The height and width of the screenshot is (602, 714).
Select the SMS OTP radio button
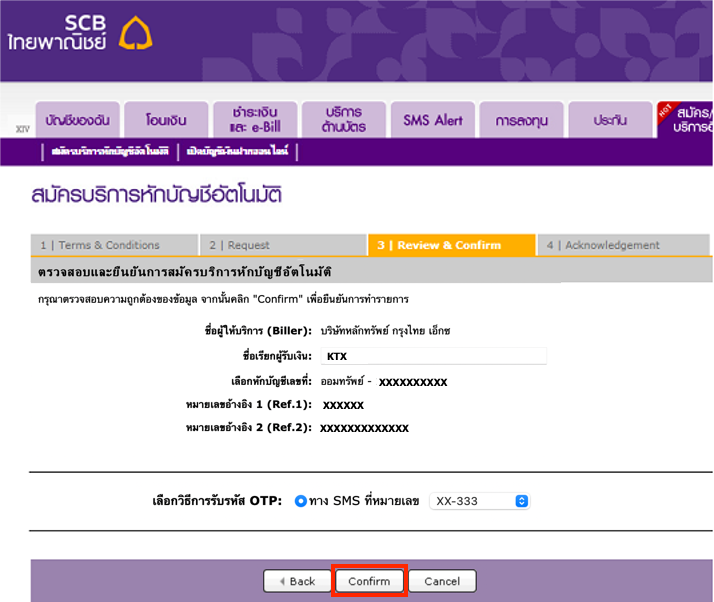[x=301, y=501]
